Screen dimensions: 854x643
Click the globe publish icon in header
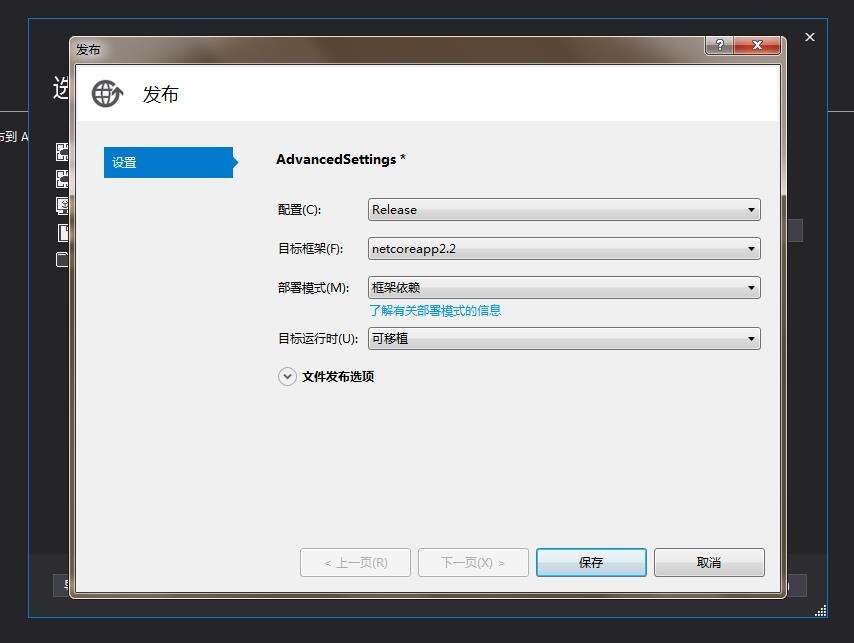[107, 94]
